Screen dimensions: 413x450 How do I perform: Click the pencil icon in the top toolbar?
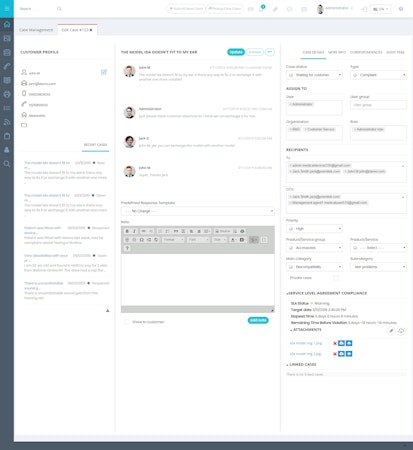click(x=275, y=9)
